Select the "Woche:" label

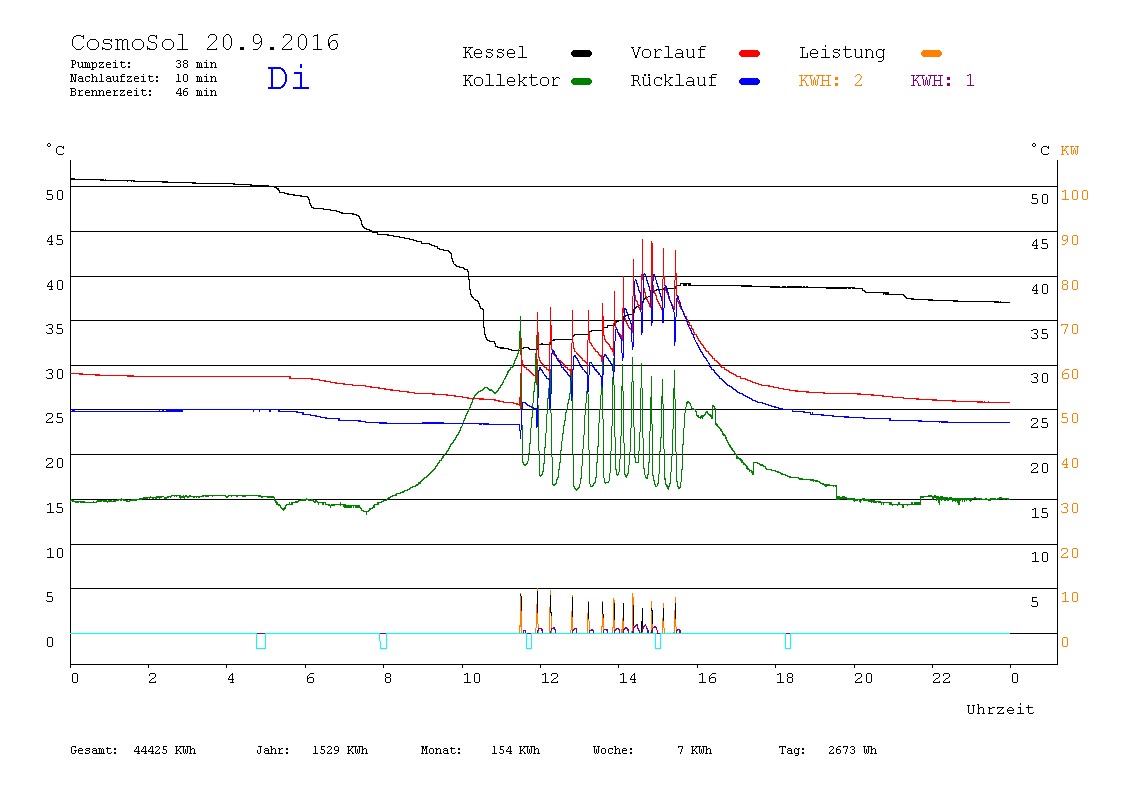click(x=614, y=750)
